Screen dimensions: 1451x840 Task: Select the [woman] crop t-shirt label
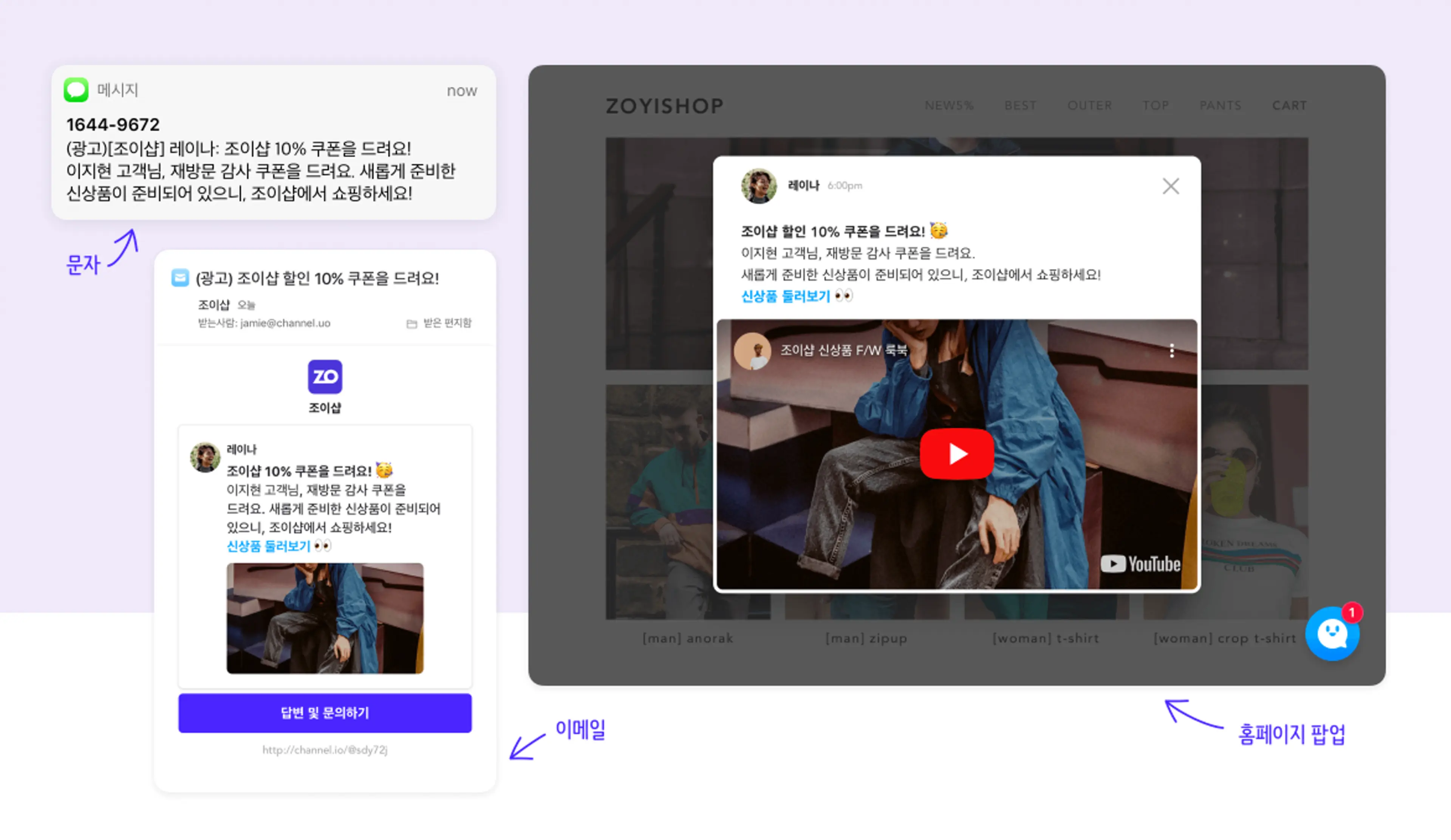[1225, 638]
